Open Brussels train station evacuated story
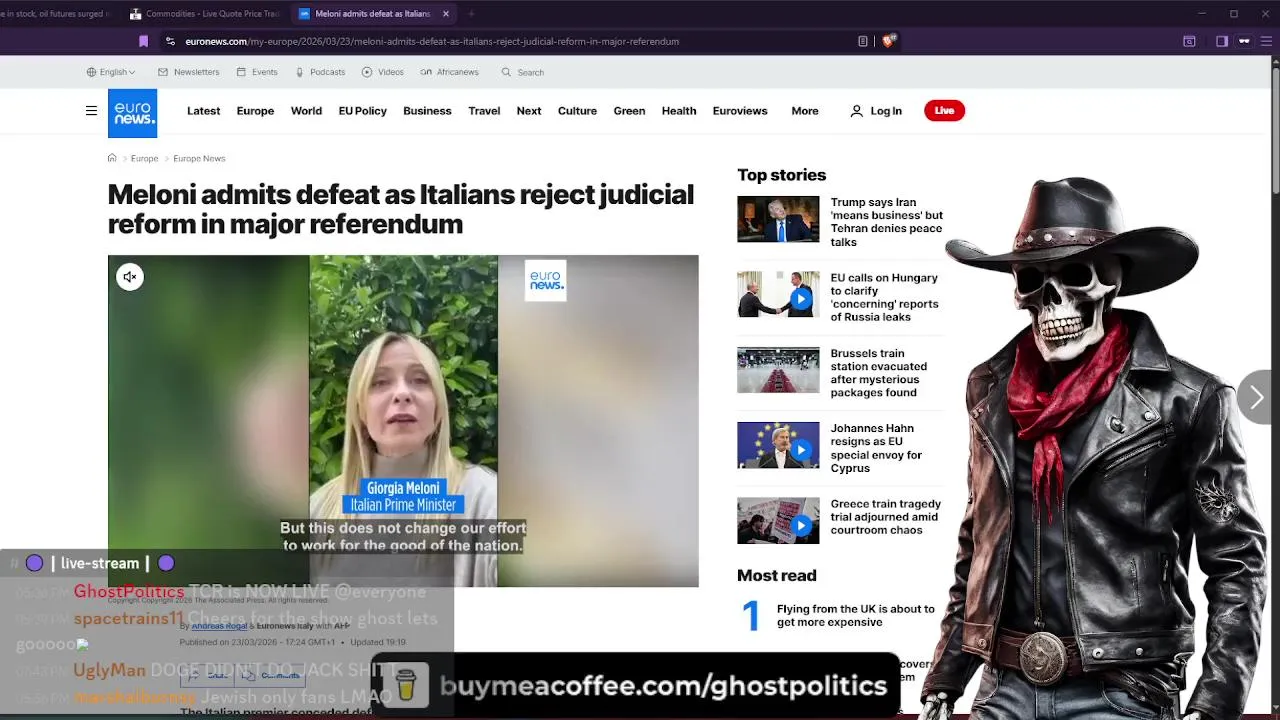 [x=878, y=373]
